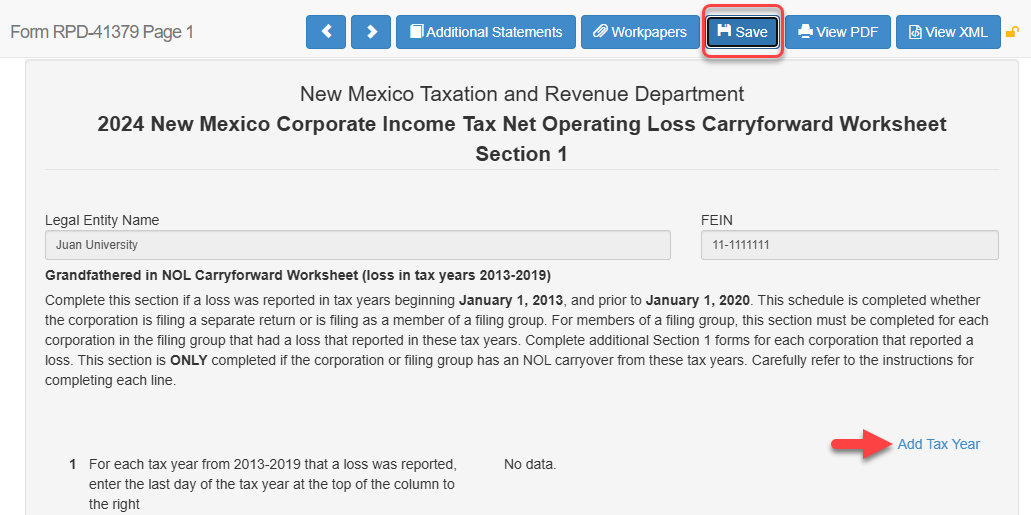Open the Workpapers attachments
The width and height of the screenshot is (1031, 515).
pyautogui.click(x=640, y=32)
